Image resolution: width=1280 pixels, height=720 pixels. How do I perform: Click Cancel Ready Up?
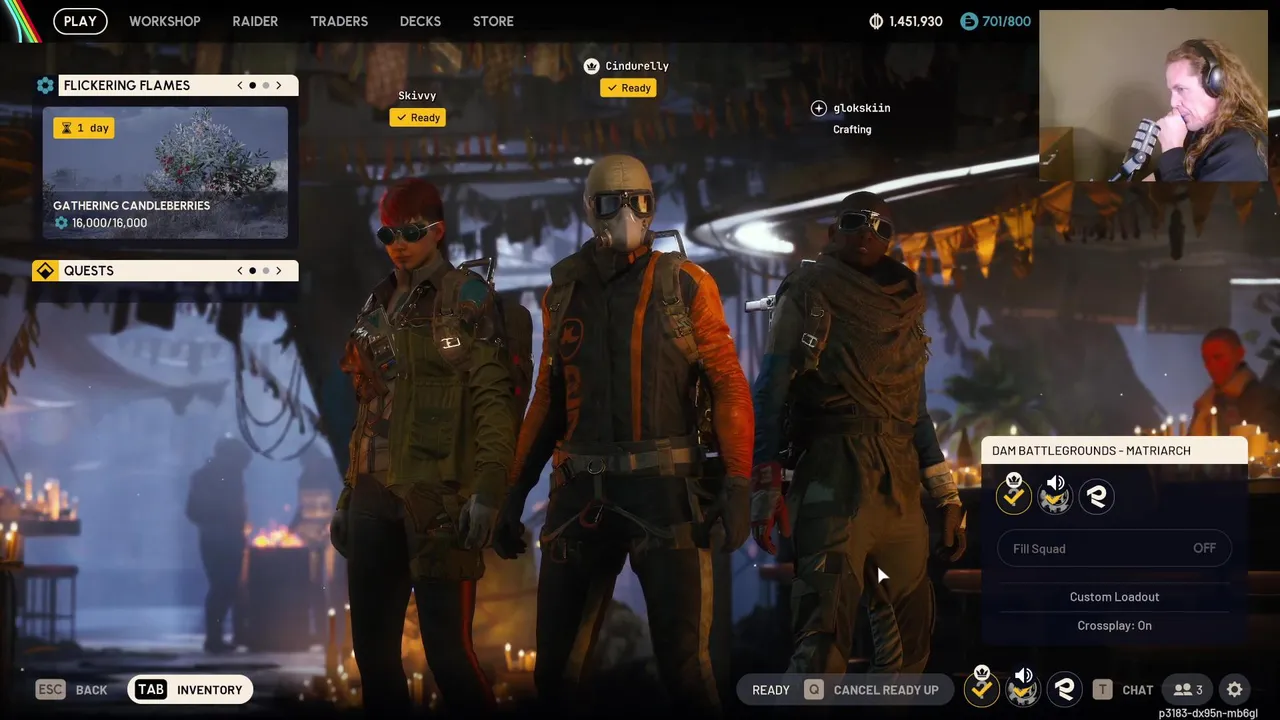pos(886,690)
